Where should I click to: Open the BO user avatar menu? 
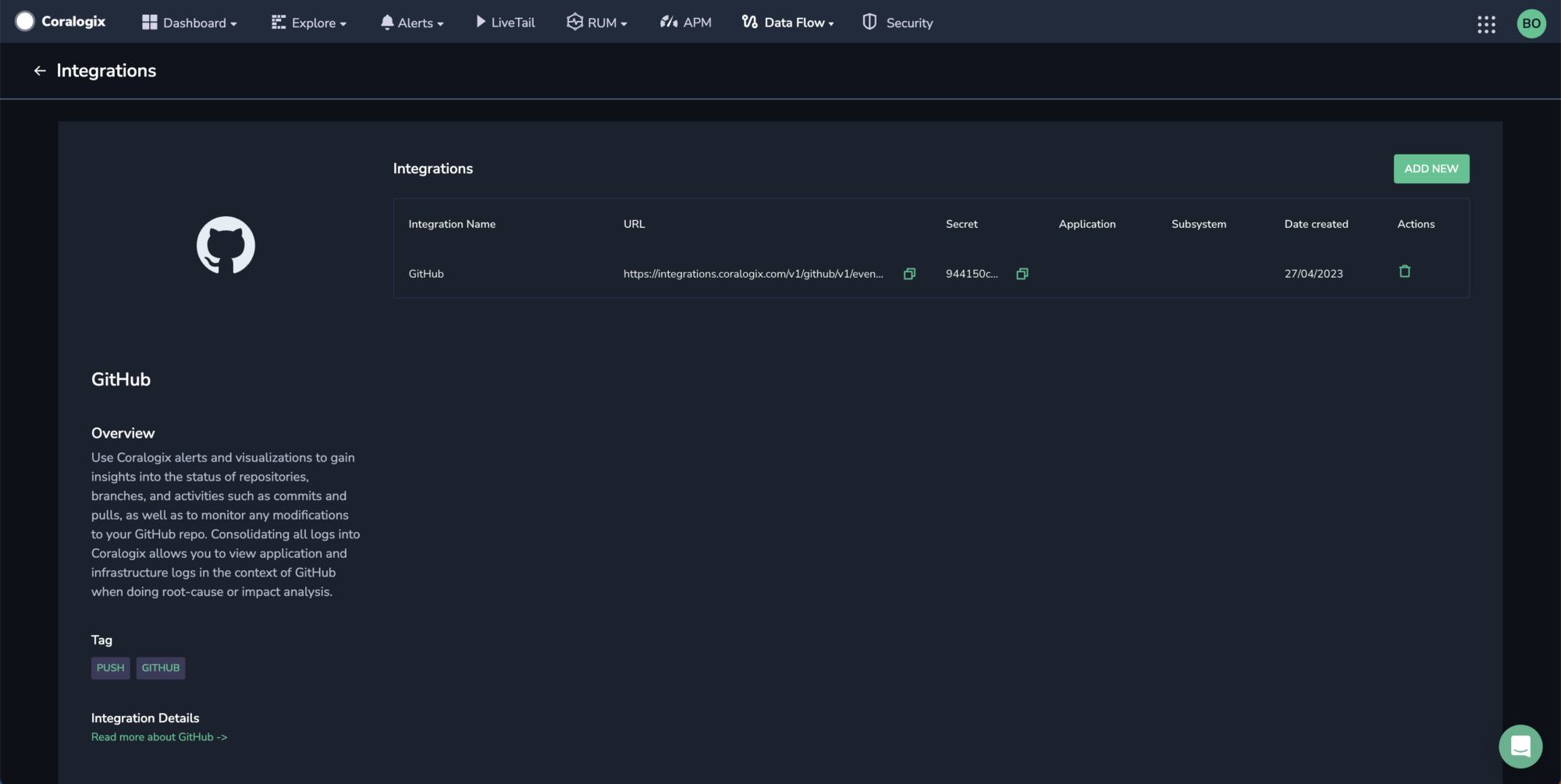(1531, 23)
